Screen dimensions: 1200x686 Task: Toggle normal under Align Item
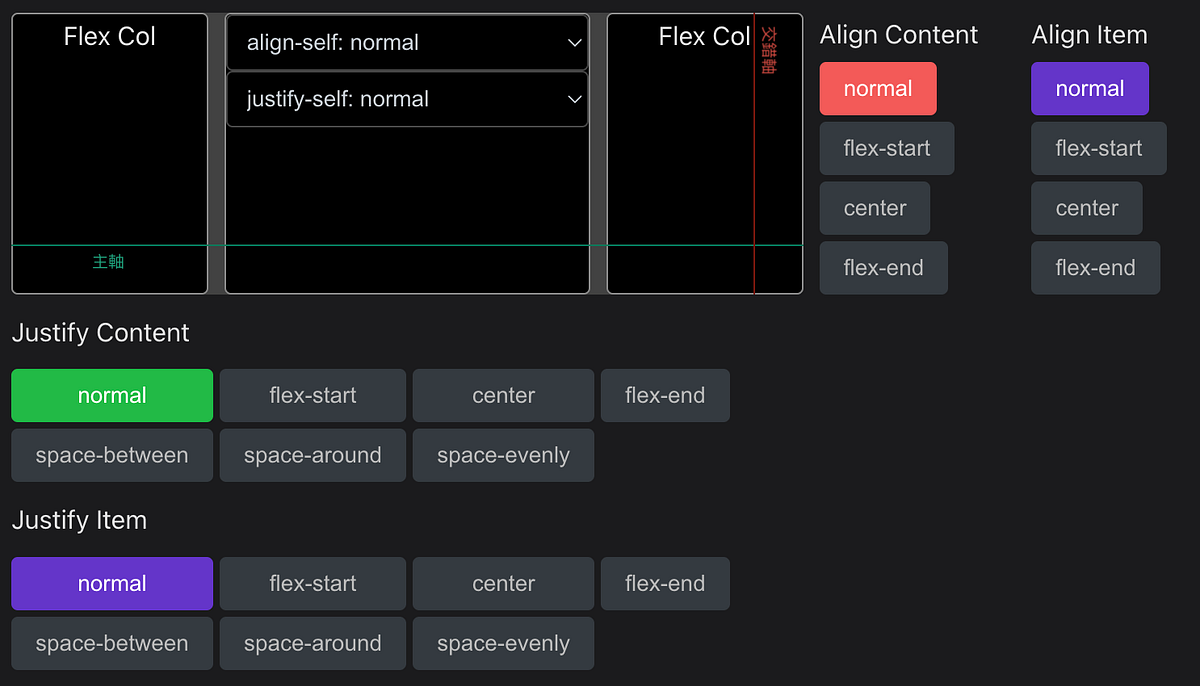pyautogui.click(x=1090, y=88)
